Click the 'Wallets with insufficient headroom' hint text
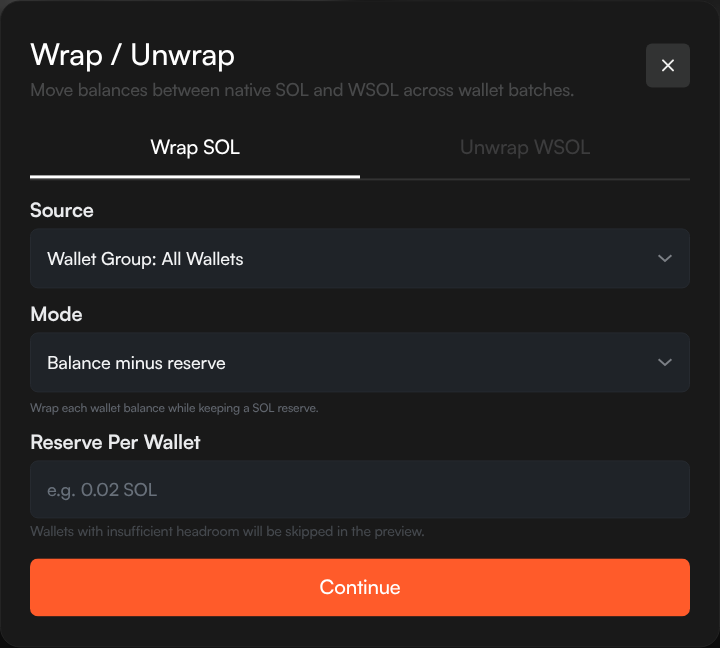The width and height of the screenshot is (720, 648). click(x=227, y=532)
